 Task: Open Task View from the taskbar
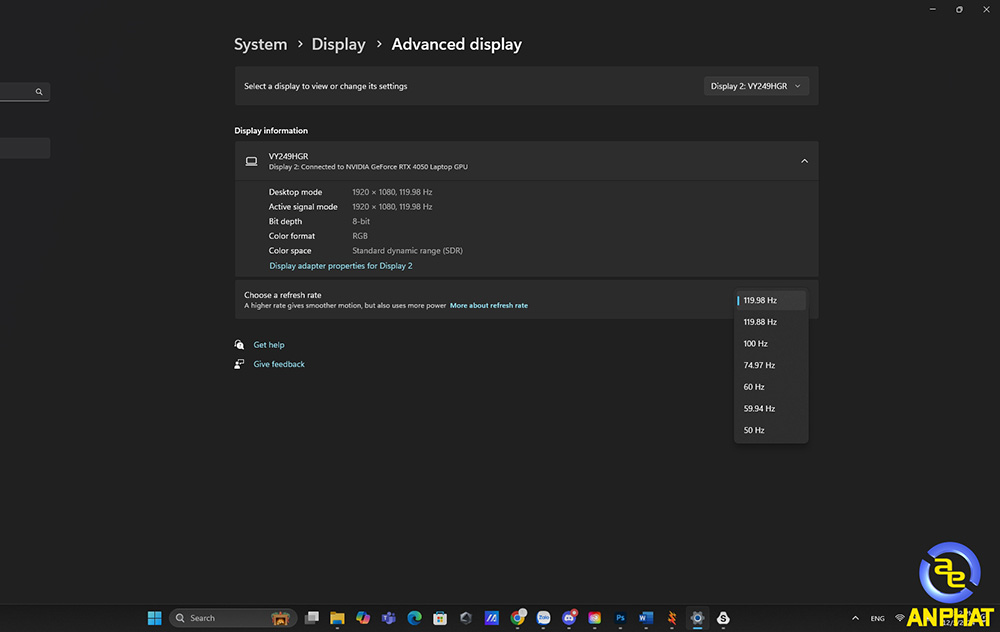point(311,618)
